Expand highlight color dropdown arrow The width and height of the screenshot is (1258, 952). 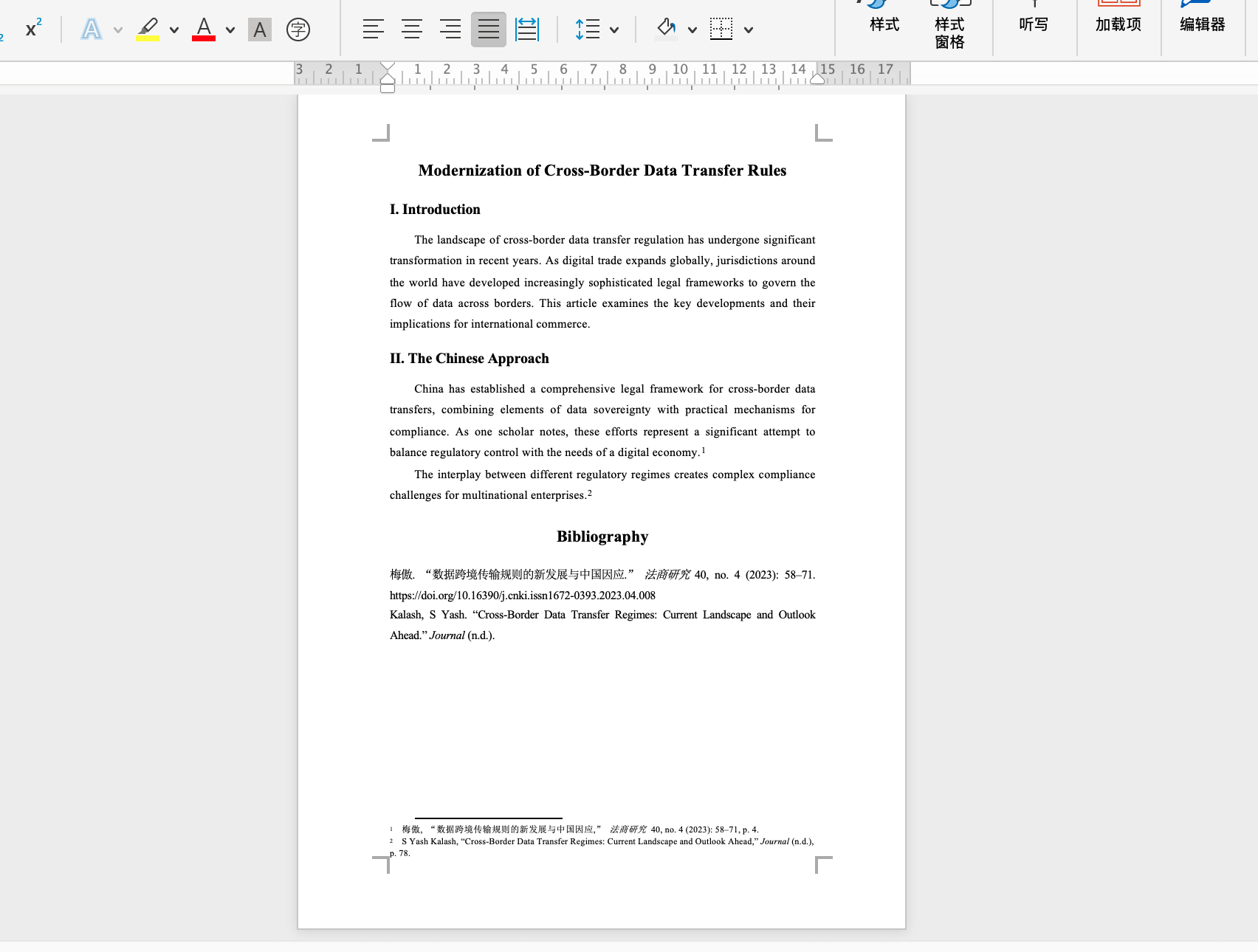tap(174, 30)
